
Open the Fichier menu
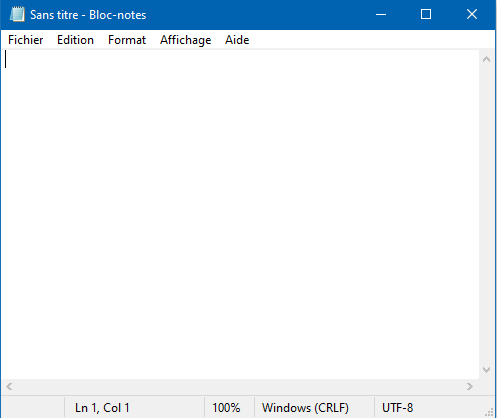26,40
